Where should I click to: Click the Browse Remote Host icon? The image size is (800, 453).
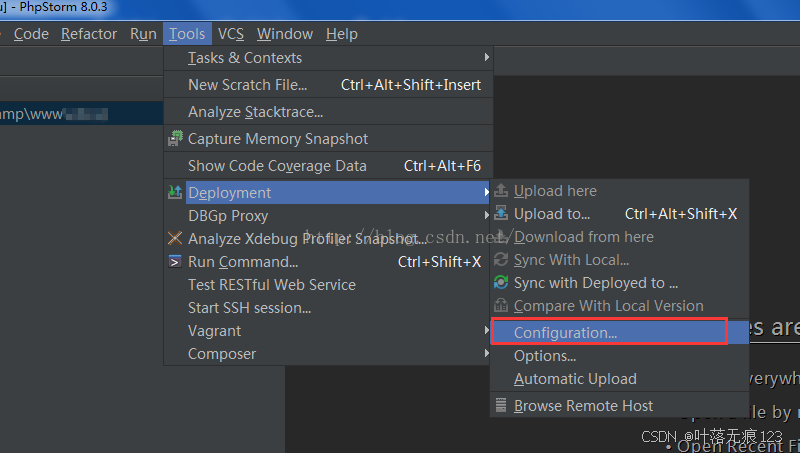[x=501, y=405]
